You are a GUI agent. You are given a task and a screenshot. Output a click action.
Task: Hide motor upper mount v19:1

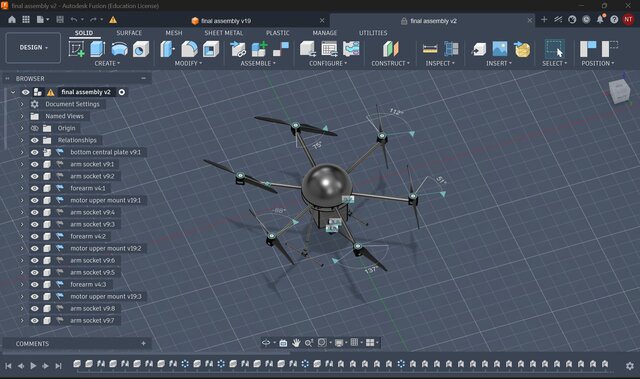pos(35,200)
